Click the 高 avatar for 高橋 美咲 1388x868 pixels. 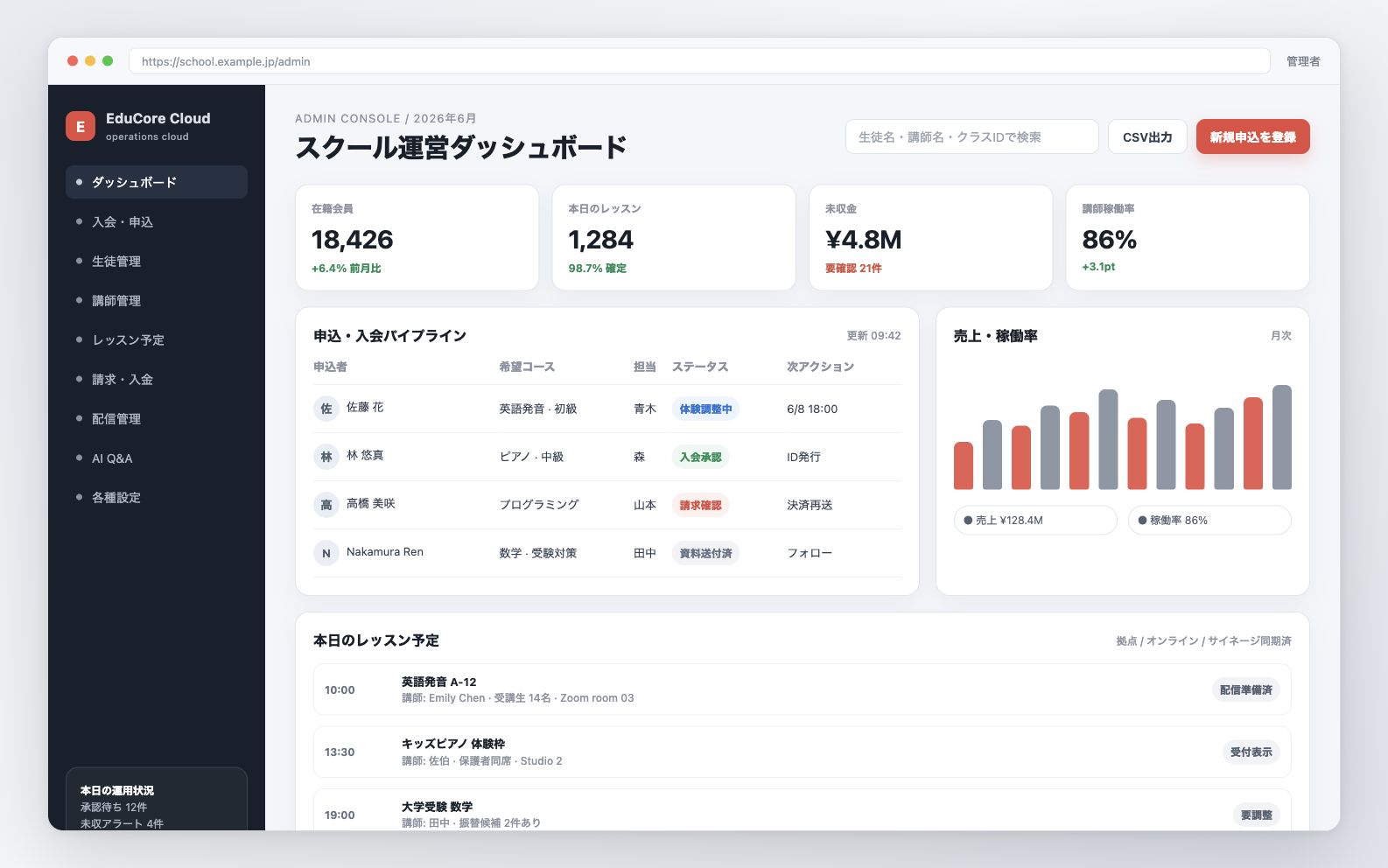[x=326, y=505]
